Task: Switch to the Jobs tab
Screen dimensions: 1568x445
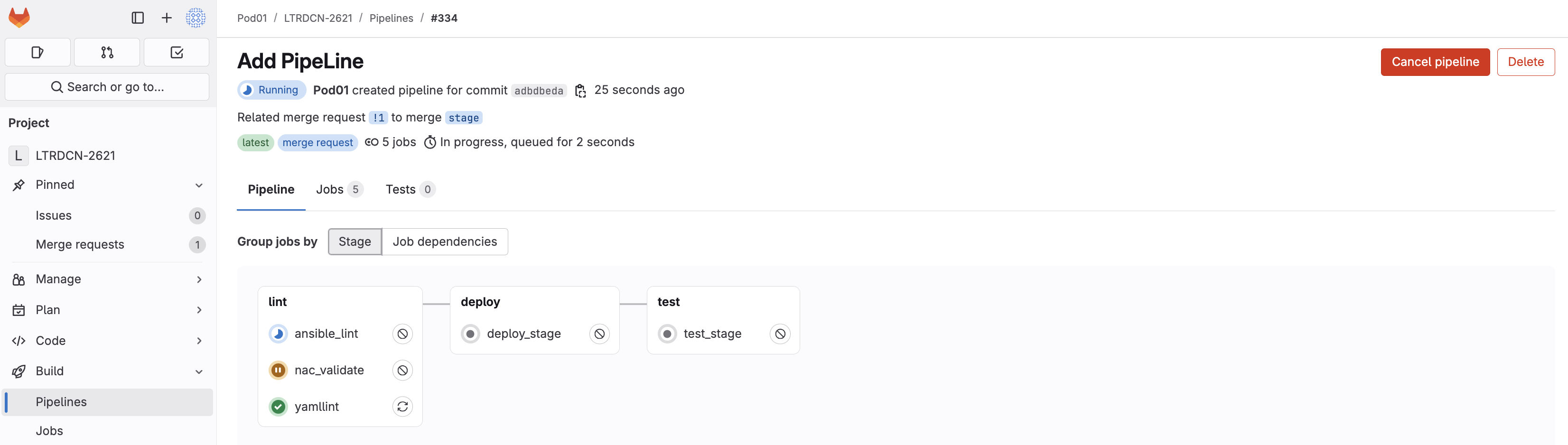Action: point(338,189)
